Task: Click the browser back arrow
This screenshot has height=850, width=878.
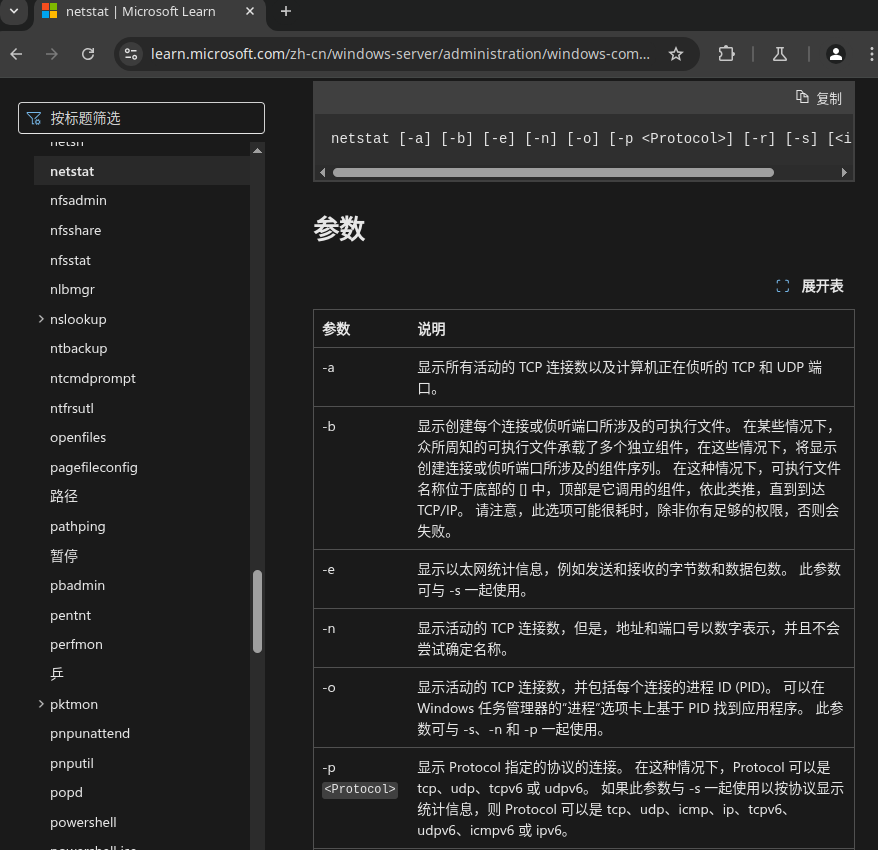Action: [x=16, y=54]
